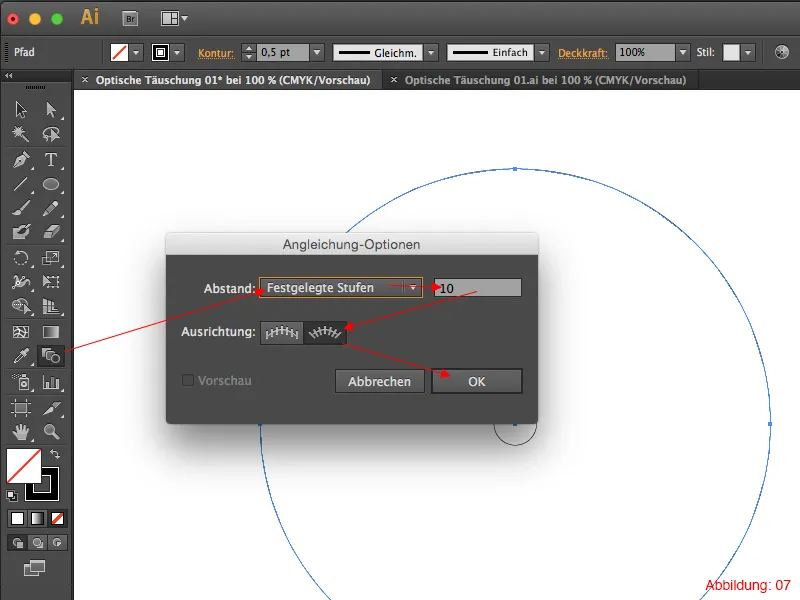The height and width of the screenshot is (600, 800).
Task: Select the Artboard tool
Action: pyautogui.click(x=21, y=408)
